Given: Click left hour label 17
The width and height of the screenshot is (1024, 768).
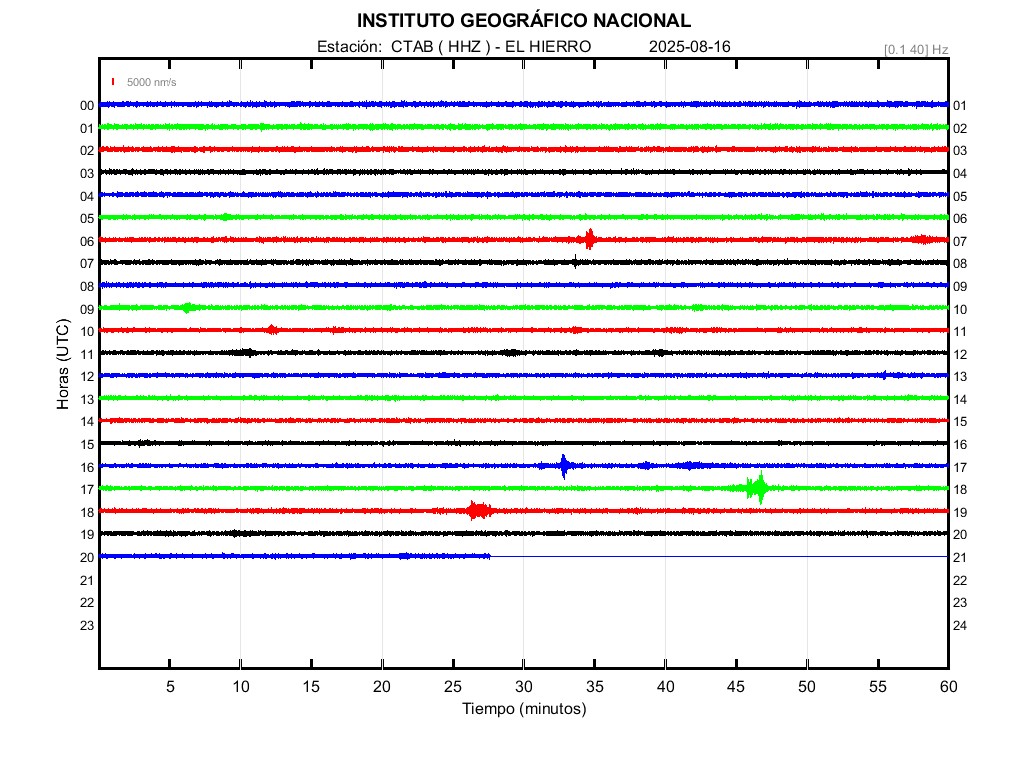Looking at the screenshot, I should (x=87, y=490).
